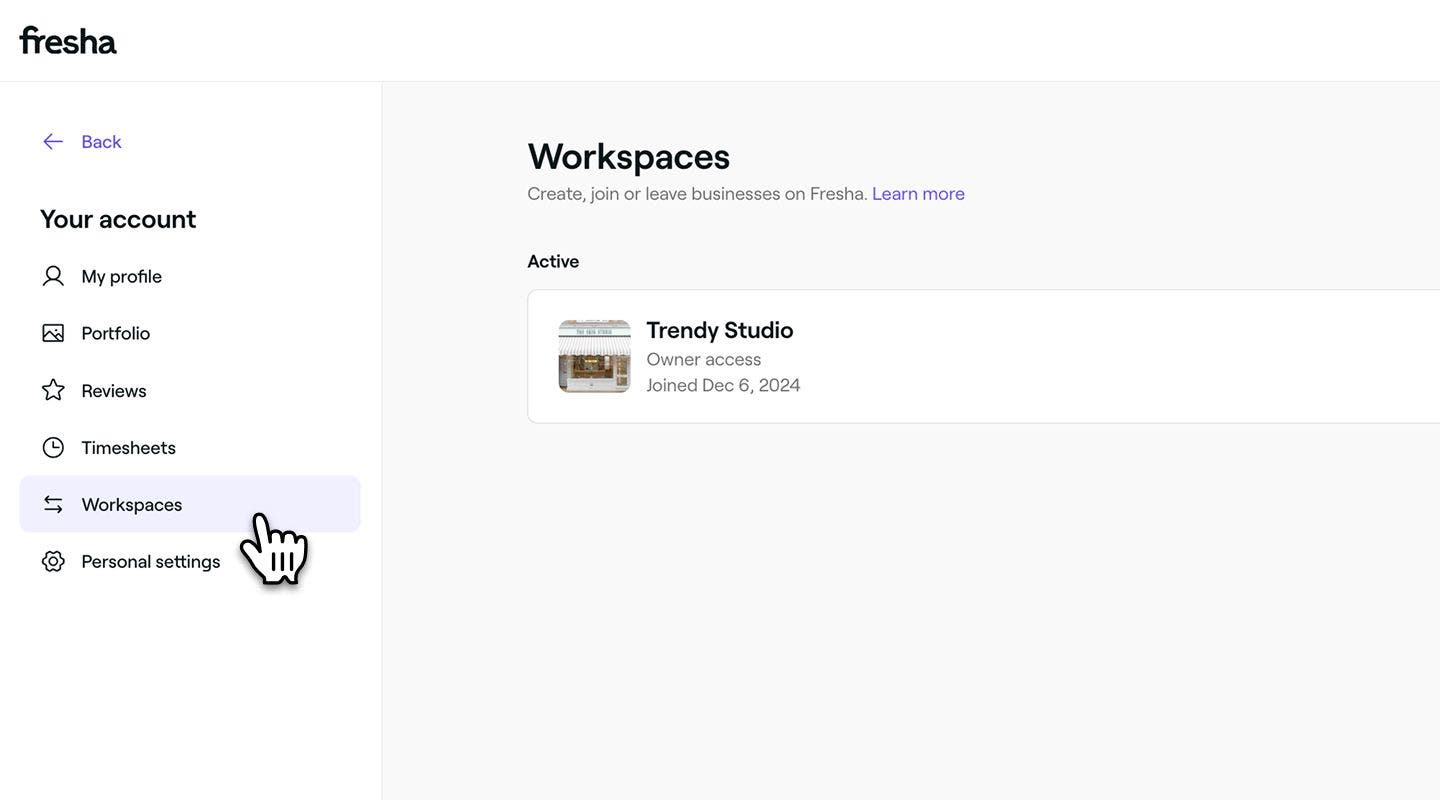Image resolution: width=1440 pixels, height=800 pixels.
Task: Click the Trendy Studio storefront thumbnail
Action: [594, 356]
